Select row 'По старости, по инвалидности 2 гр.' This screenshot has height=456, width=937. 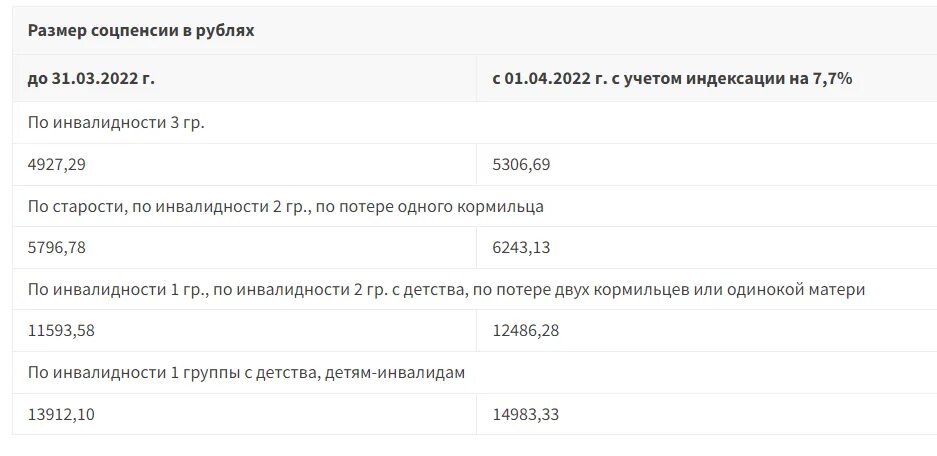(474, 206)
